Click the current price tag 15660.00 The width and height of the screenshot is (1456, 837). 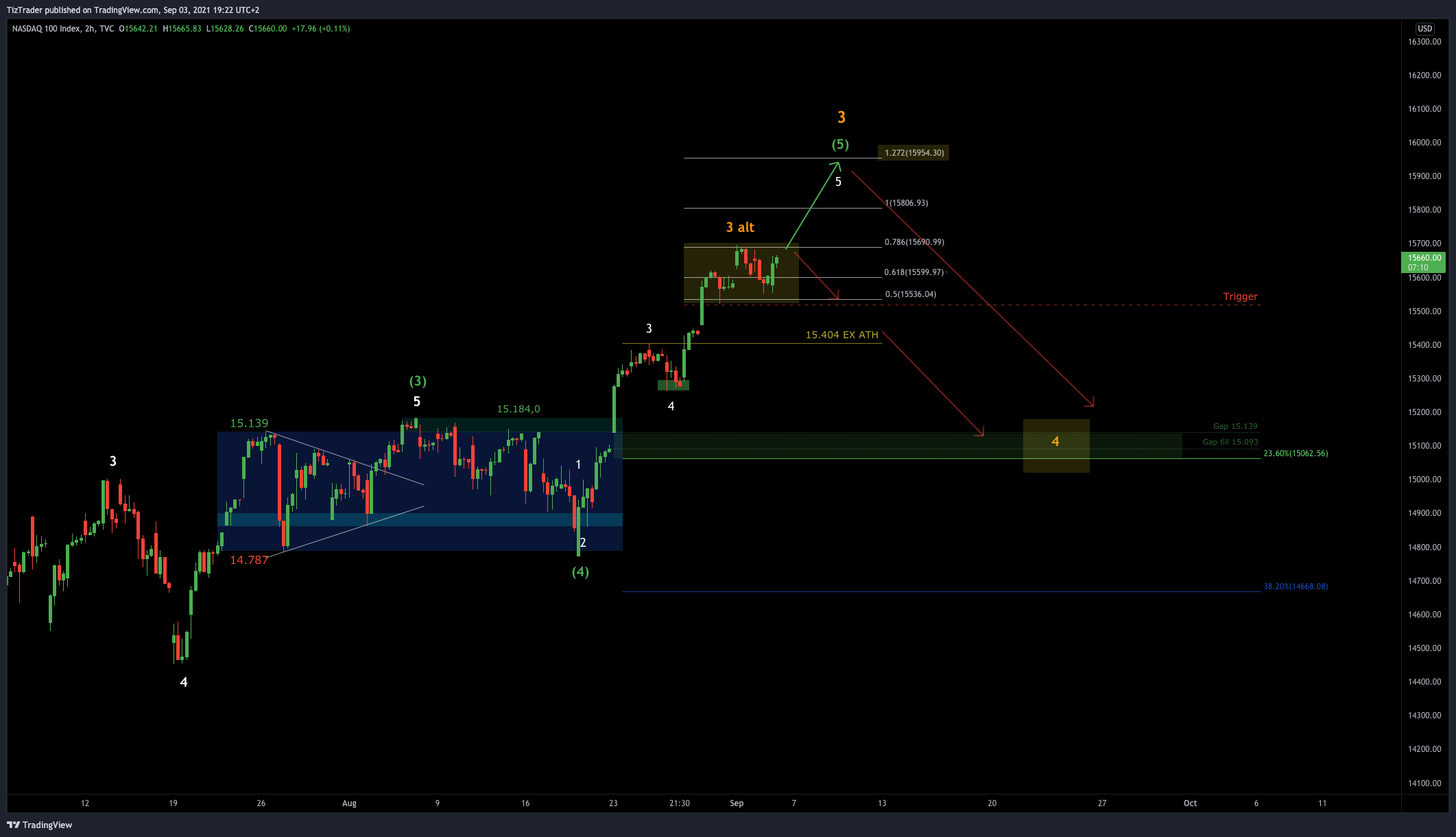point(1422,262)
